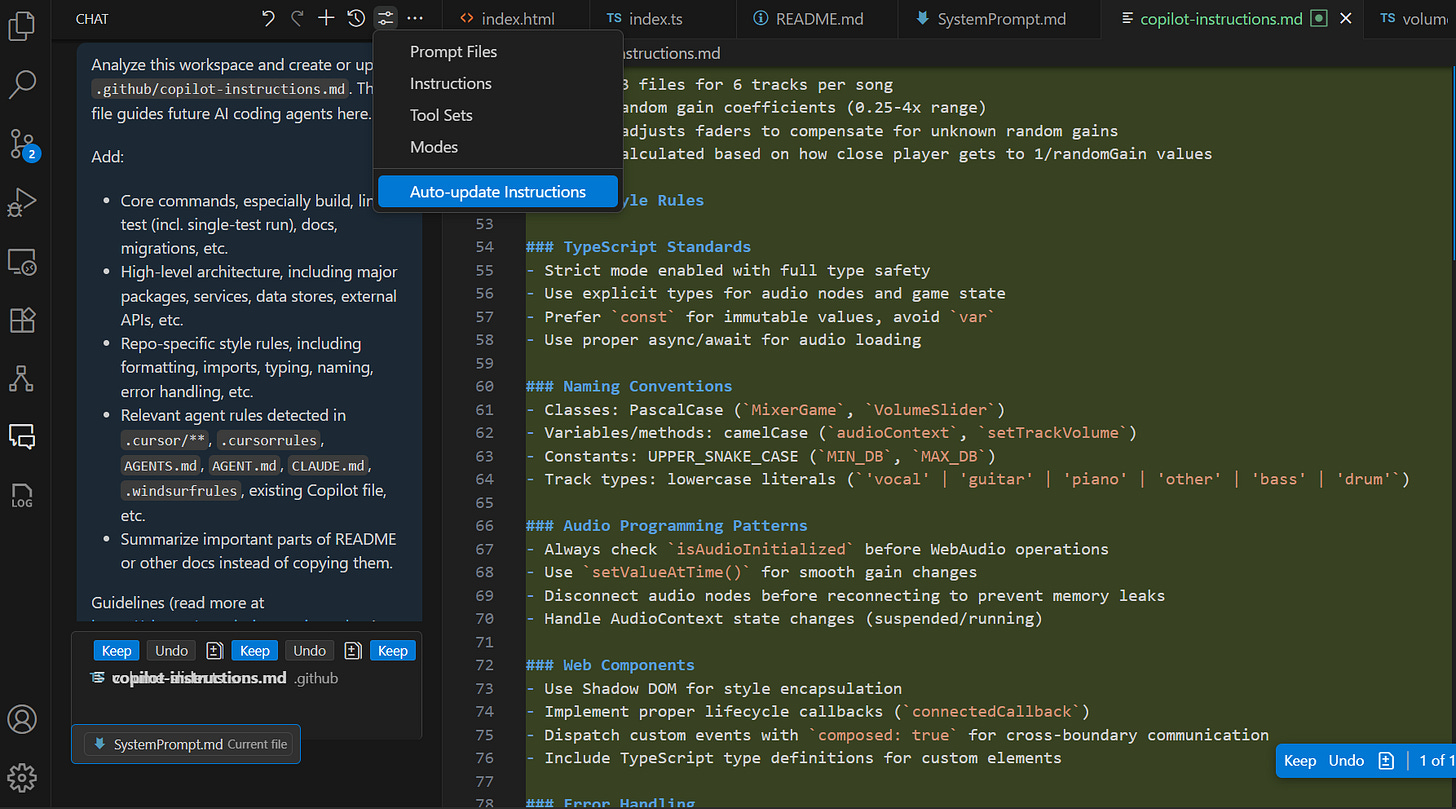Toggle SystemPrompt.md current file context chip

tap(185, 744)
